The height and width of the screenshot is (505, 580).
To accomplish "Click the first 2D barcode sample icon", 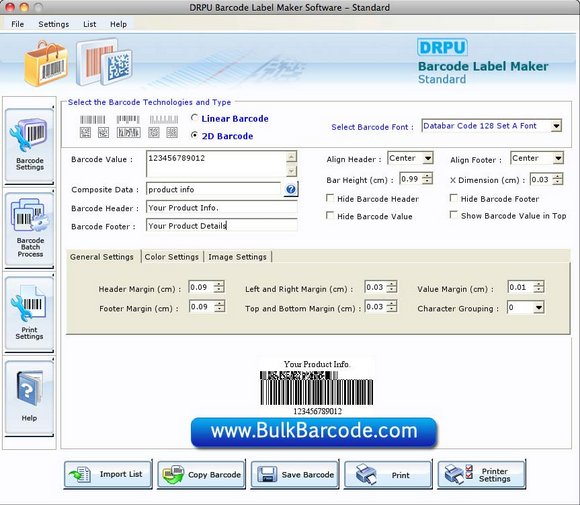I will (x=85, y=132).
